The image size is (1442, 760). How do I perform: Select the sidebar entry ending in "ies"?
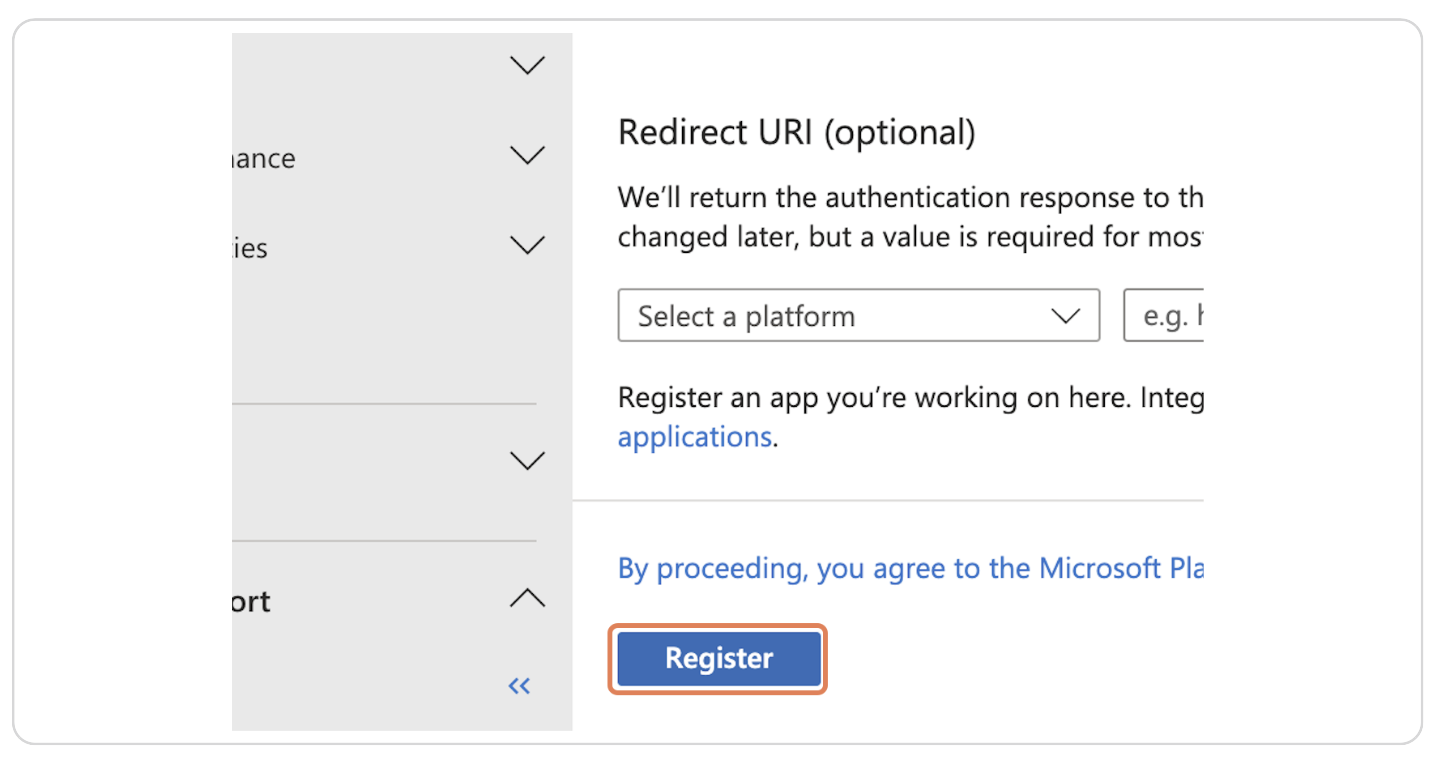(x=255, y=248)
